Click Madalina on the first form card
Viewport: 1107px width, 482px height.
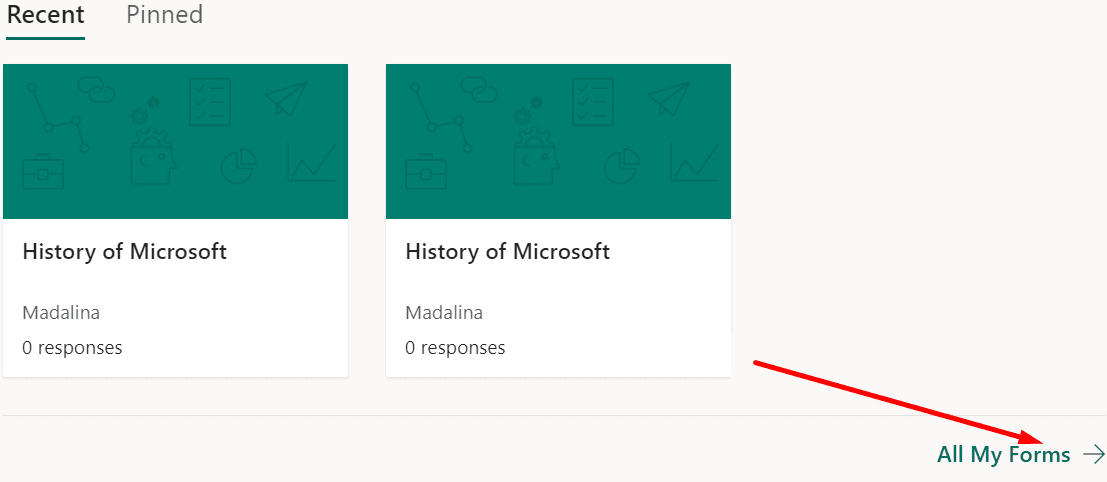(61, 313)
